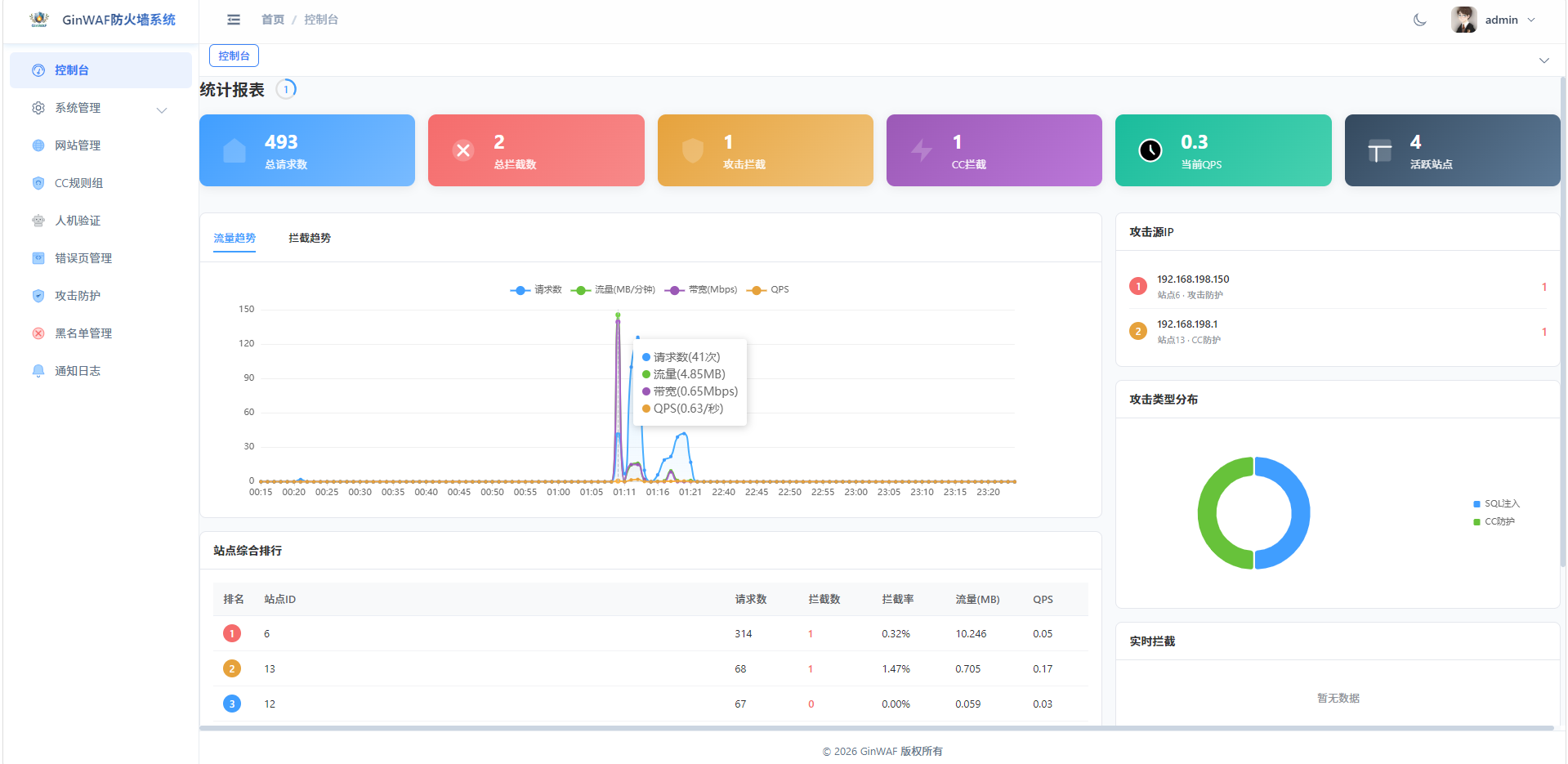
Task: Click attack source IP 192.168.198.1
Action: (1187, 324)
